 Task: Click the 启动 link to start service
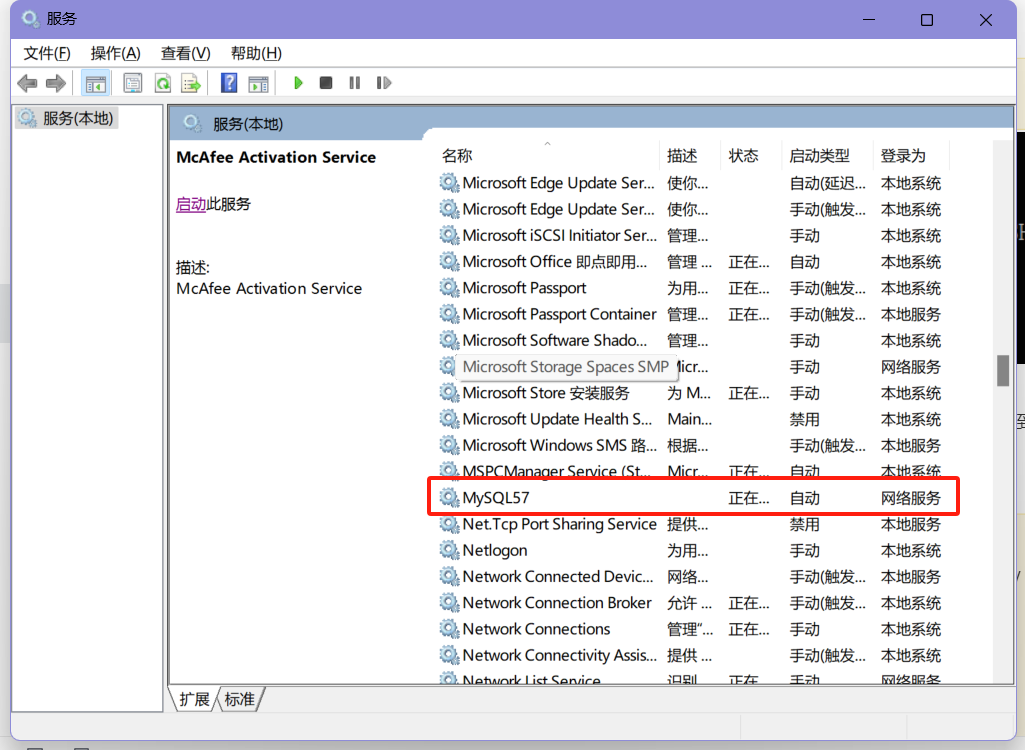click(190, 204)
